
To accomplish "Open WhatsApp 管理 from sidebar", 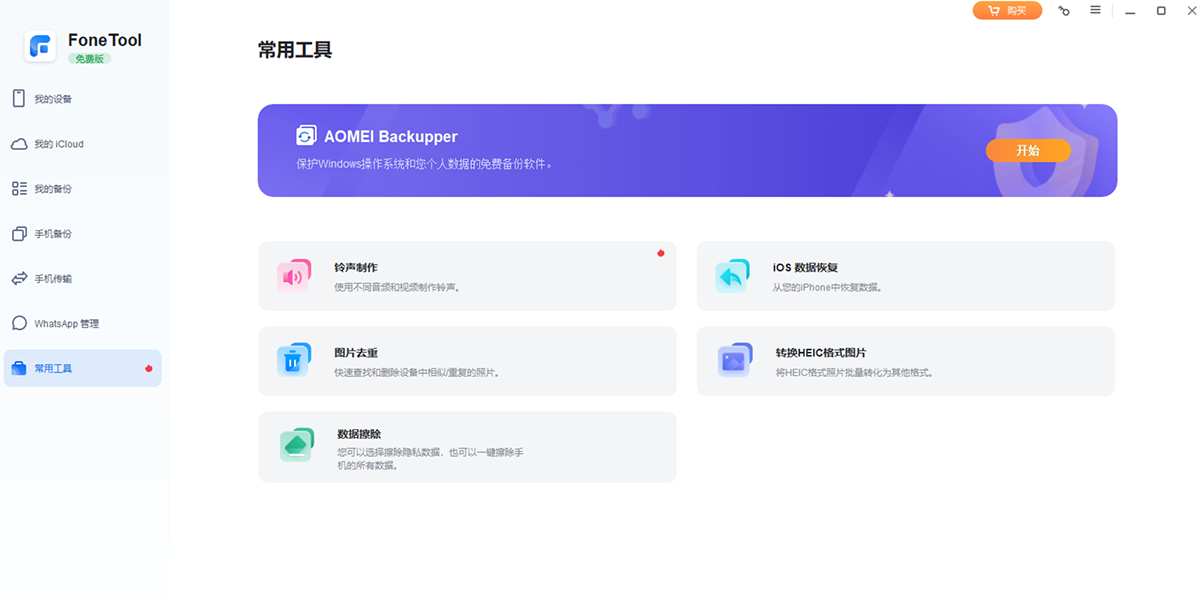I will tap(82, 323).
